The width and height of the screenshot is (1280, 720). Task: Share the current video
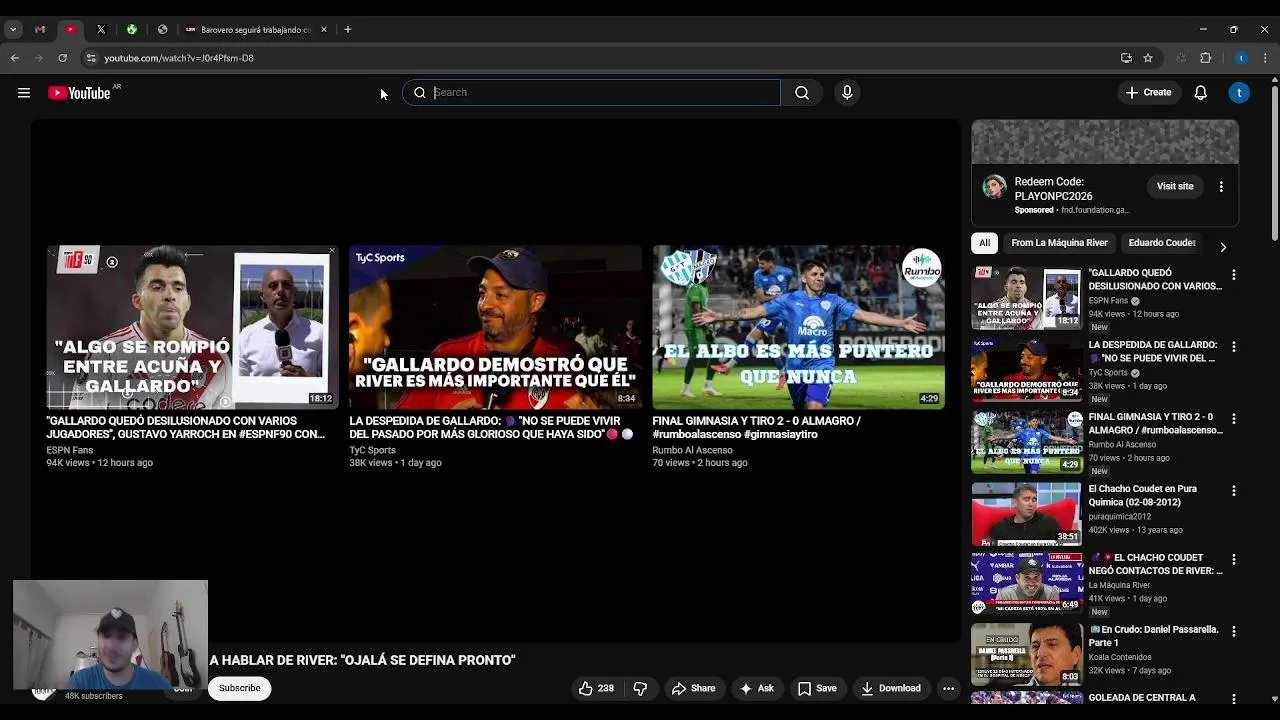[694, 688]
